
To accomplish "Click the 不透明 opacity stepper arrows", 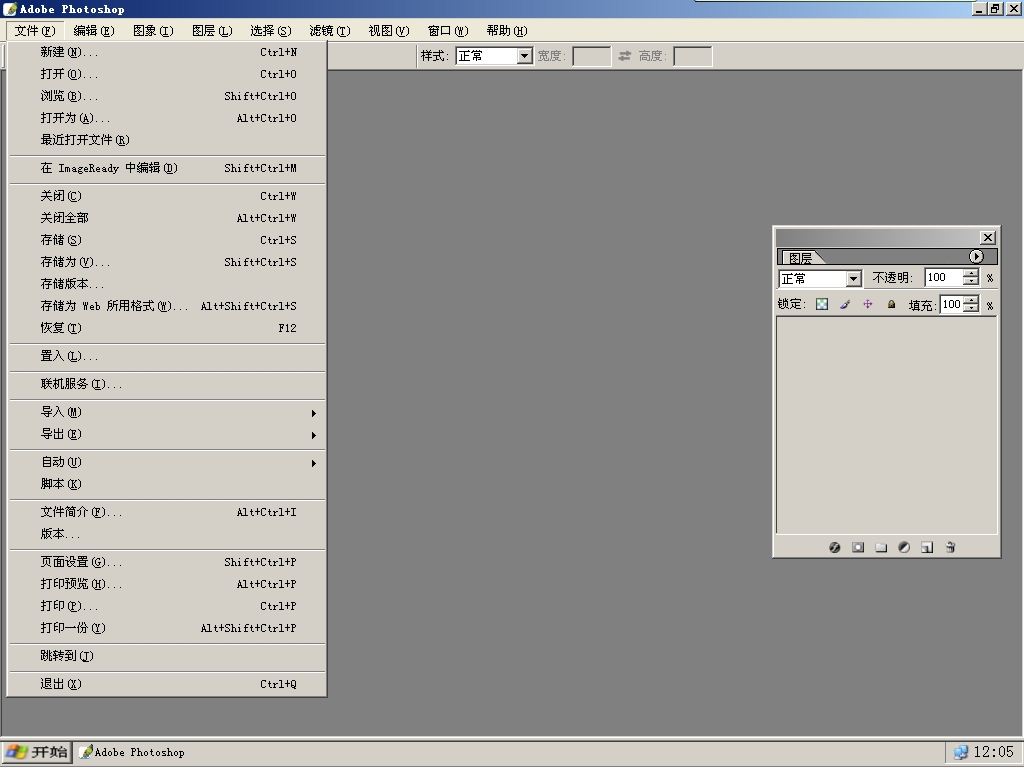I will pyautogui.click(x=971, y=278).
